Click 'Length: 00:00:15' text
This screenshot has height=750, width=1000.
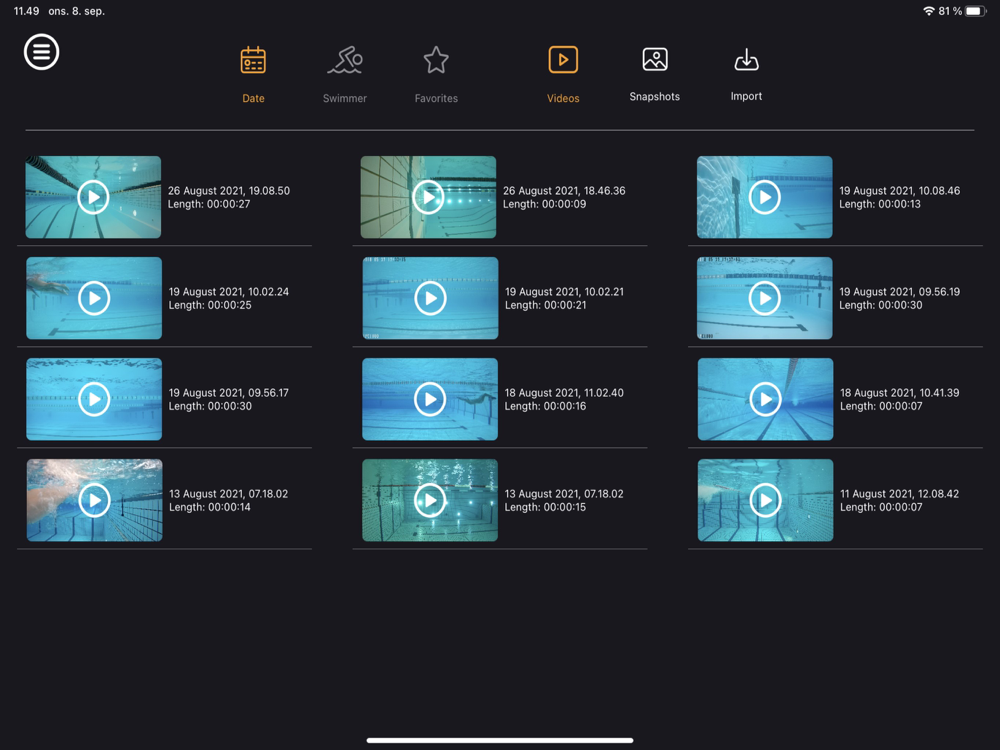545,507
